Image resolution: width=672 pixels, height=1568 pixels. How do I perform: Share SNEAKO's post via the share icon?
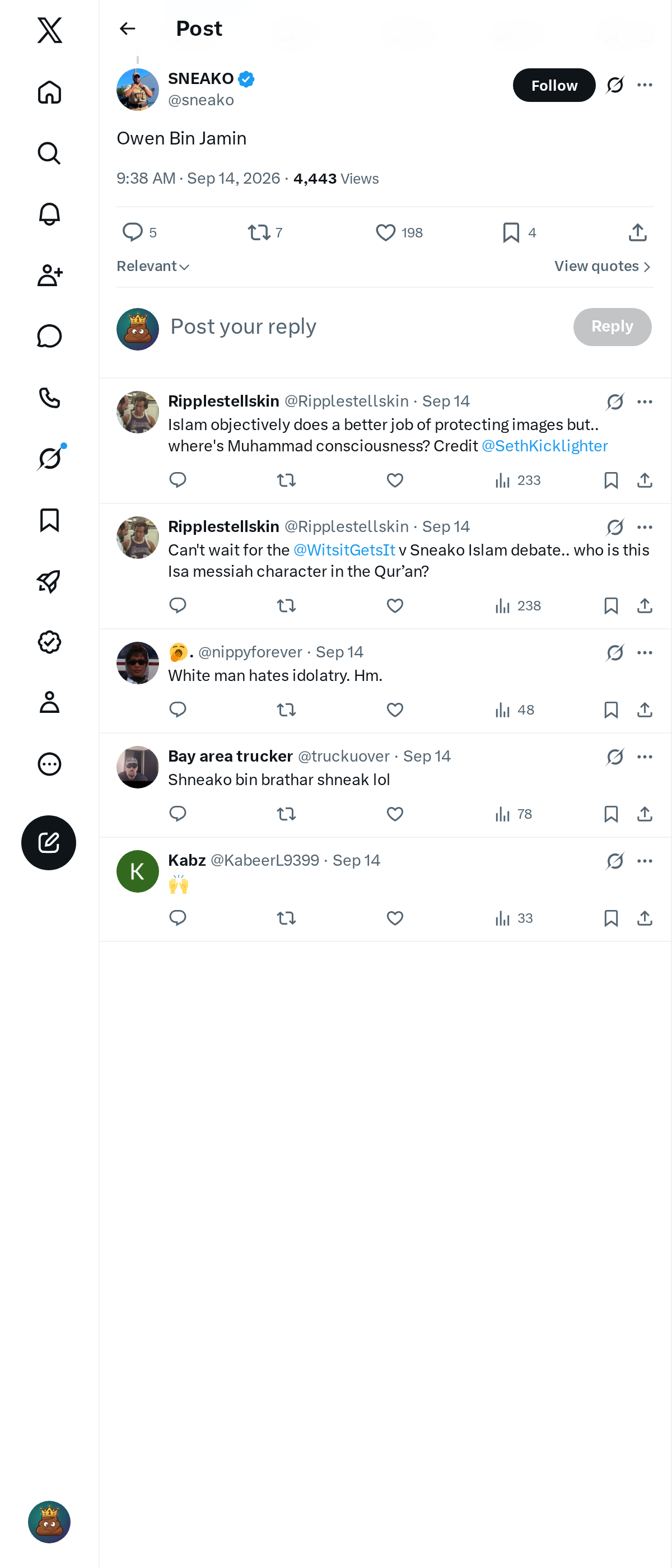[637, 232]
